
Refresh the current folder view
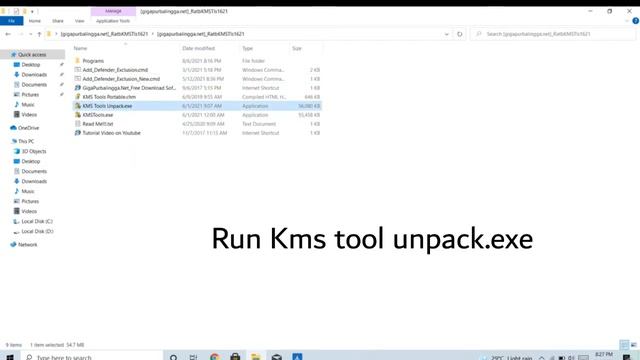tap(460, 34)
